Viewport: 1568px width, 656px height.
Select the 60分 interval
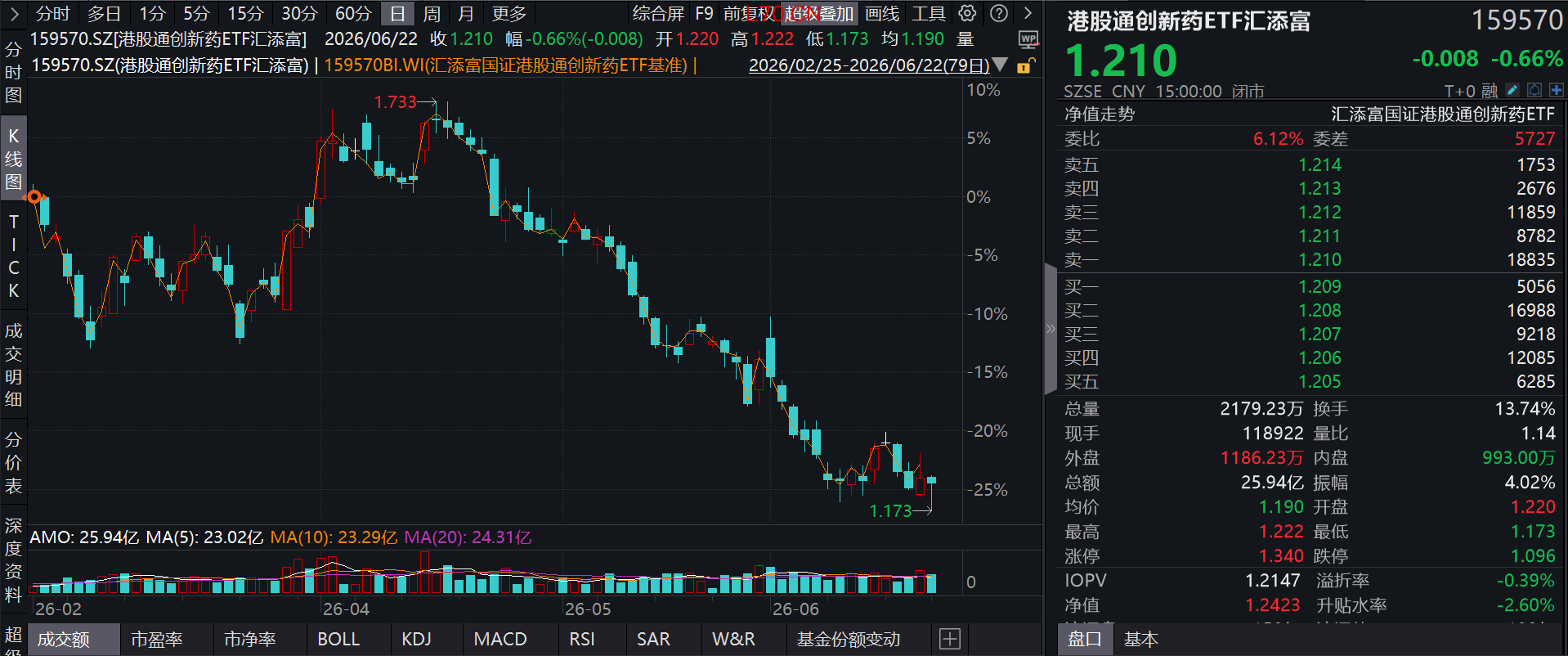[x=353, y=13]
